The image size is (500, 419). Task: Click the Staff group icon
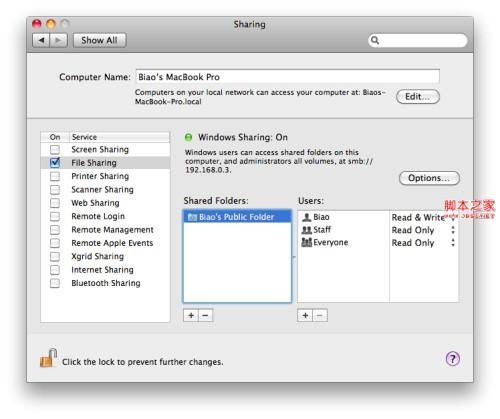pyautogui.click(x=306, y=230)
